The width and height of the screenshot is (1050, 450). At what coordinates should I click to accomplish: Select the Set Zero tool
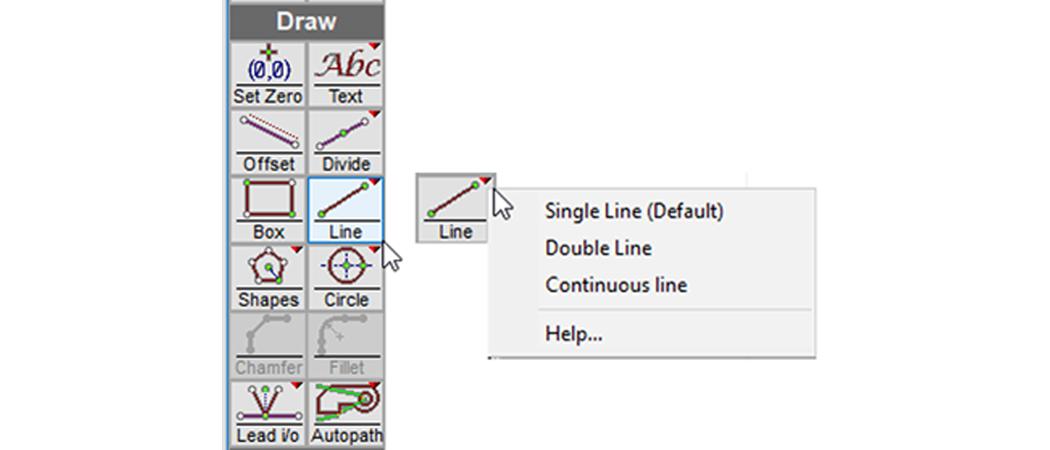tap(267, 74)
